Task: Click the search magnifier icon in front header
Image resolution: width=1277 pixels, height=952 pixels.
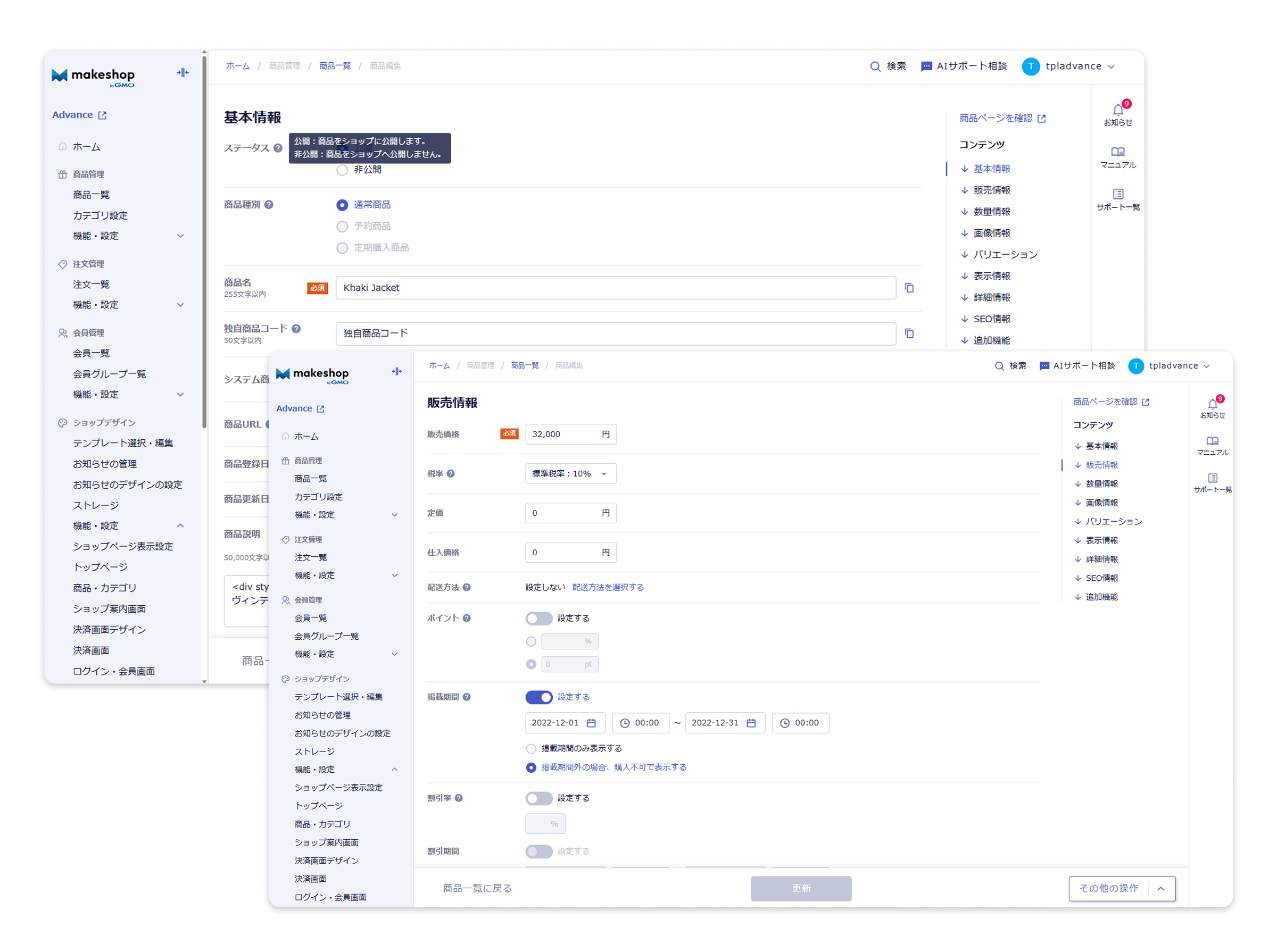Action: tap(999, 366)
